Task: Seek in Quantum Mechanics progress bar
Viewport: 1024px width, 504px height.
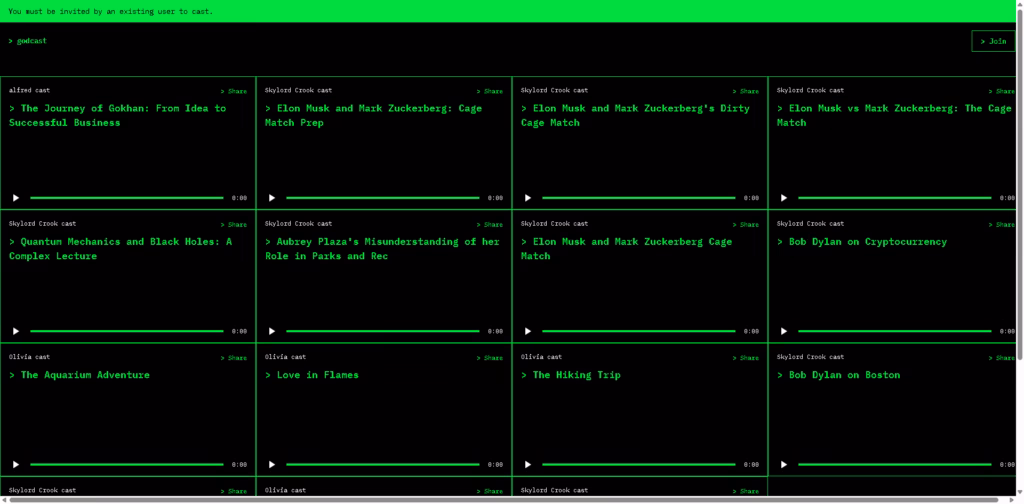Action: (127, 331)
